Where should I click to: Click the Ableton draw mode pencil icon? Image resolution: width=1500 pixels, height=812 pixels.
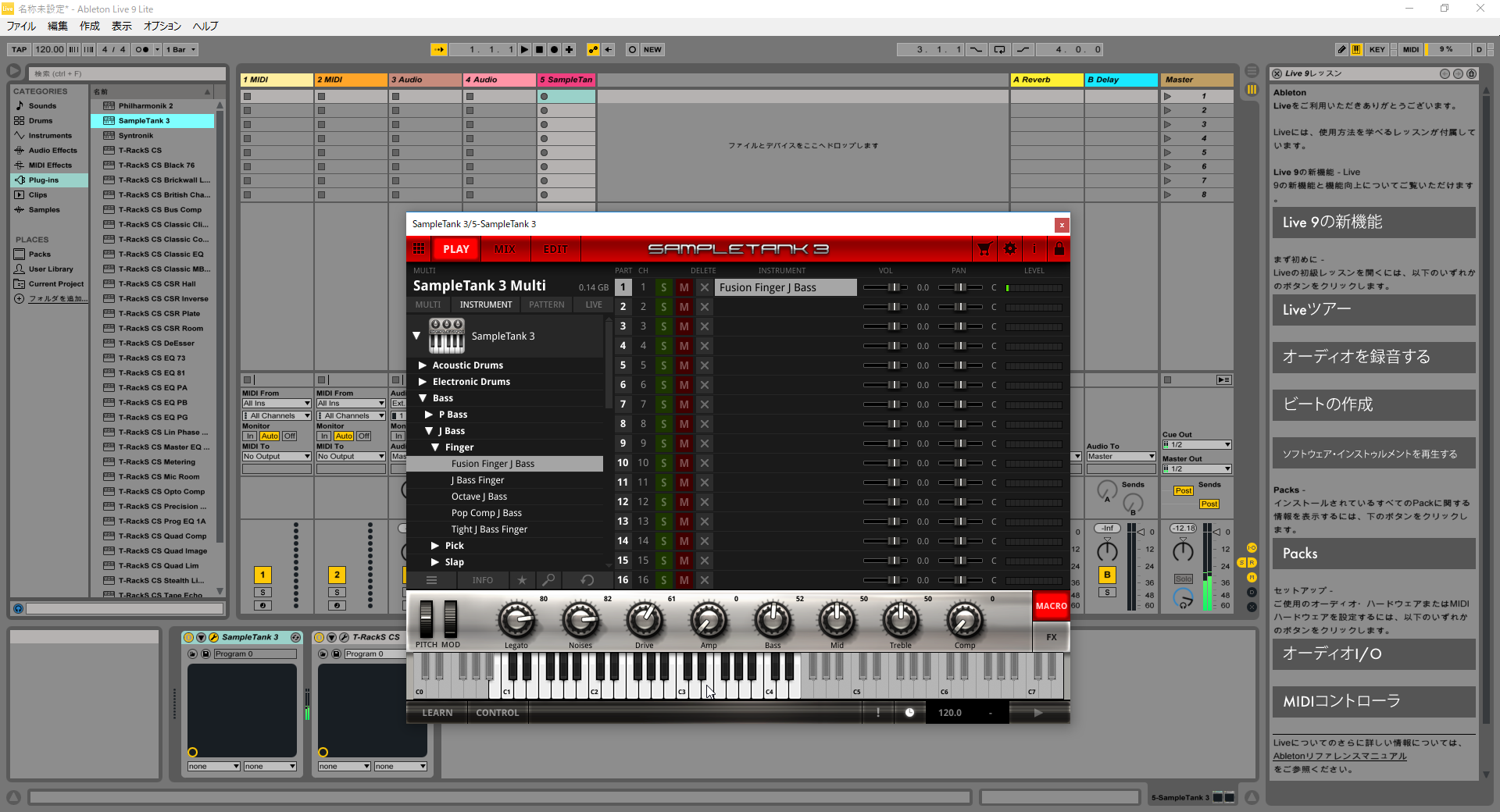click(x=1341, y=49)
